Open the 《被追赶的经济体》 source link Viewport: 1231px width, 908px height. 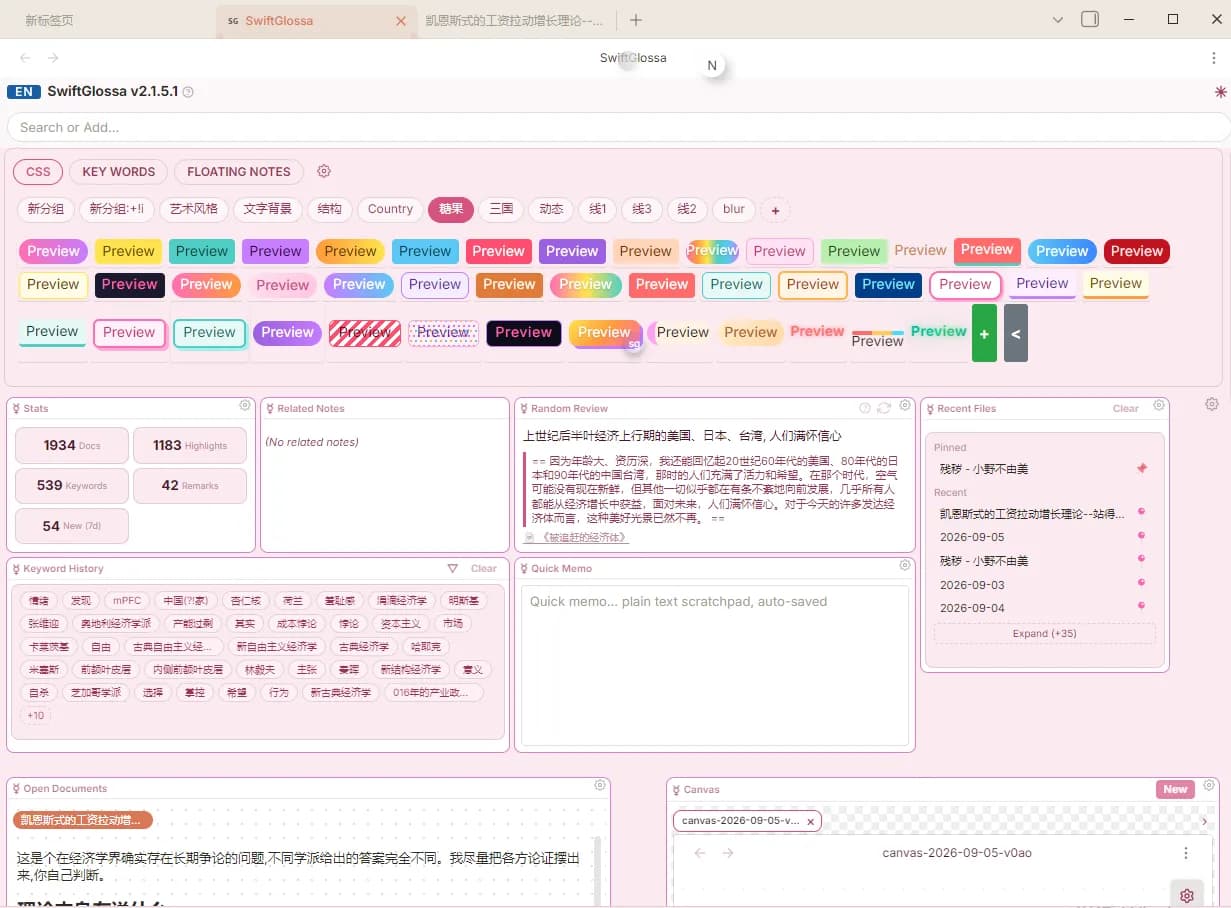pyautogui.click(x=585, y=537)
